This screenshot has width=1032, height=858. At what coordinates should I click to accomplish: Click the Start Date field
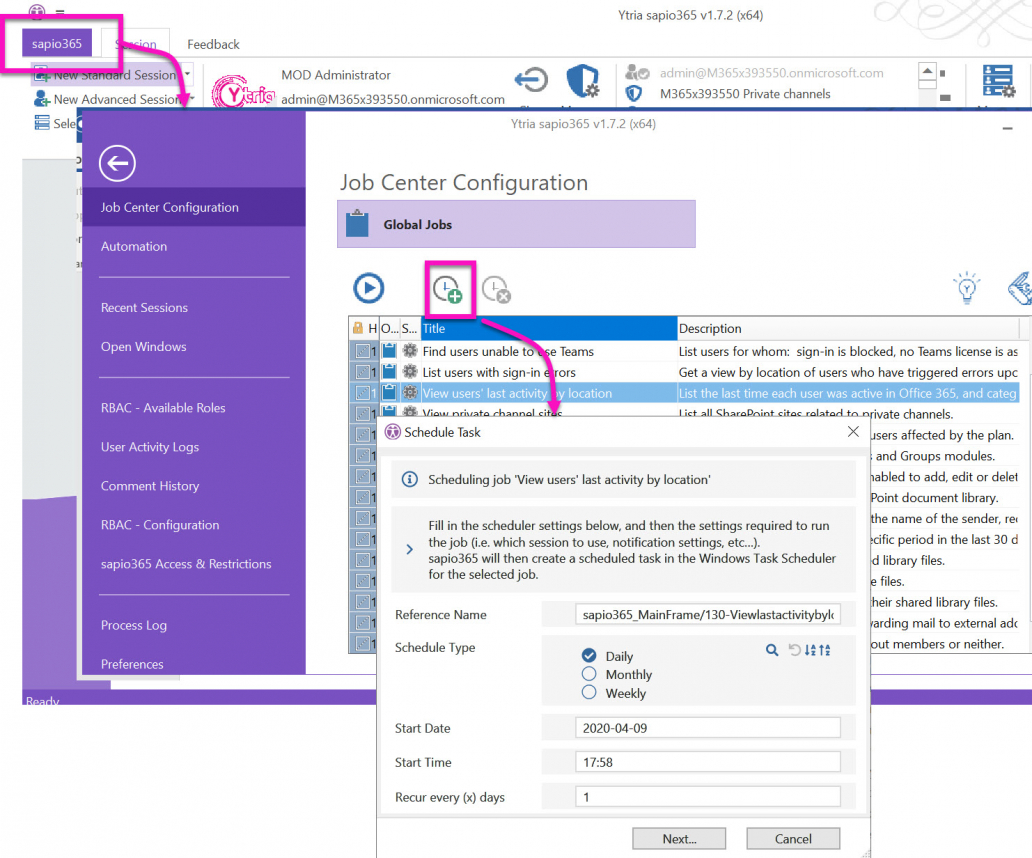[x=708, y=728]
